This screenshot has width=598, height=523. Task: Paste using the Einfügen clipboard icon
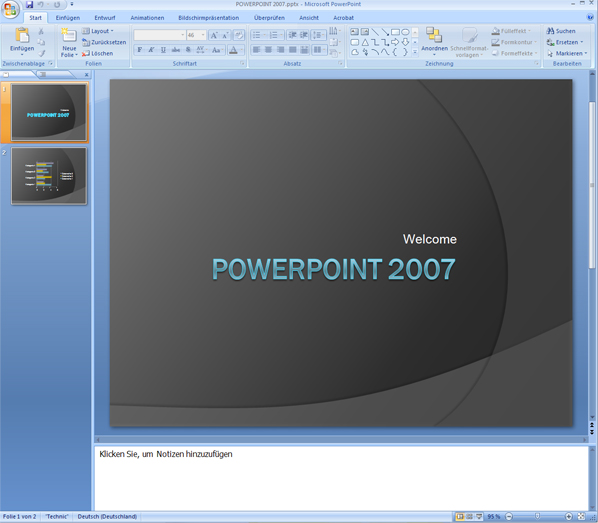click(22, 35)
